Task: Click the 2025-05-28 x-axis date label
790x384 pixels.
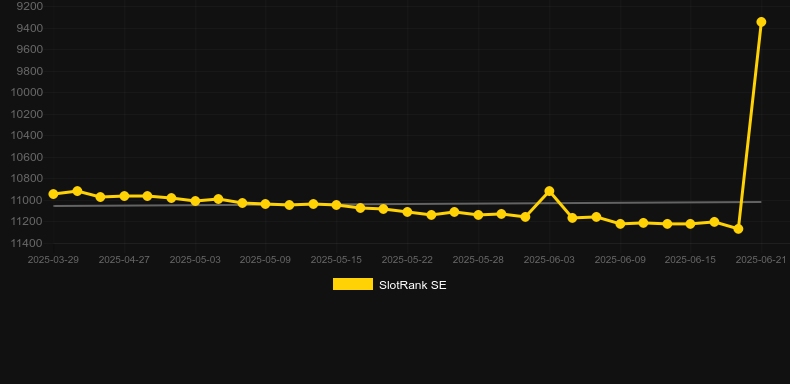Action: pos(478,260)
